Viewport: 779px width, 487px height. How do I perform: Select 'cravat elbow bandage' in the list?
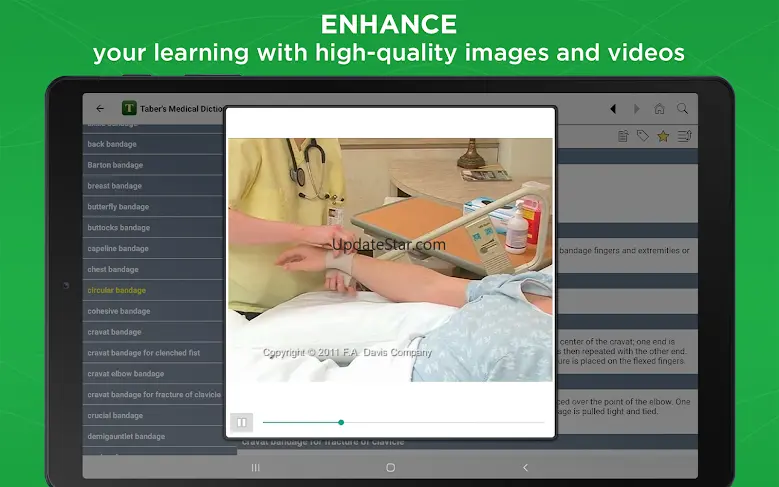[x=153, y=374]
